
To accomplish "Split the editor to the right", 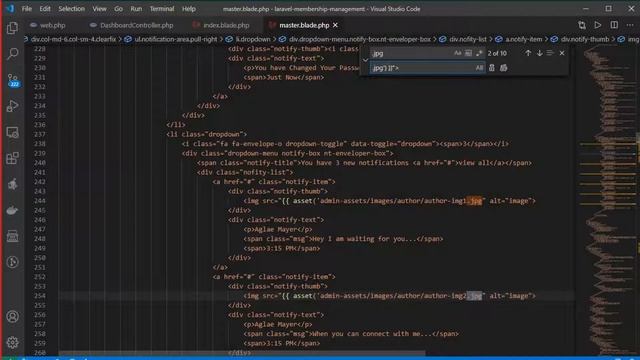I will point(614,25).
